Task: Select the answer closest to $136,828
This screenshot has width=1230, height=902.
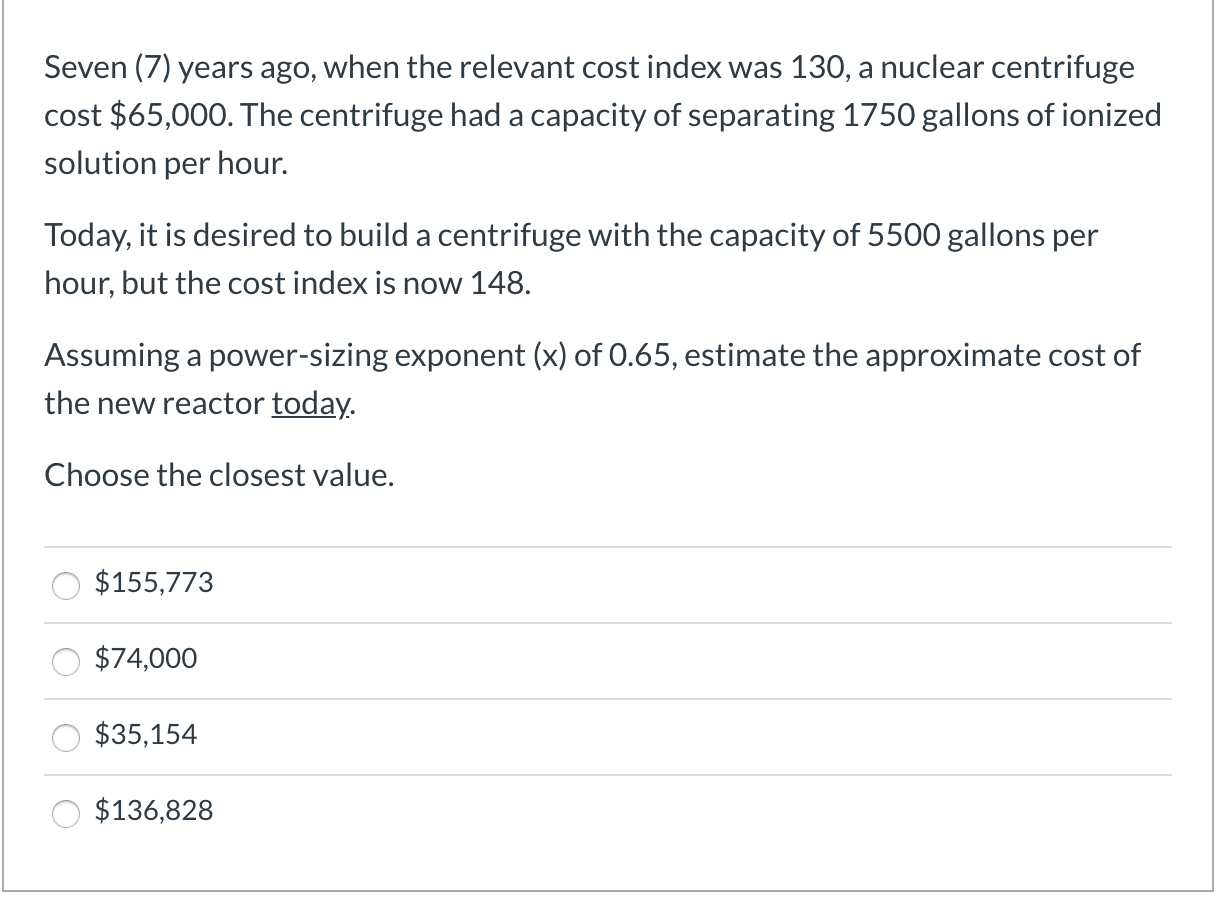Action: pyautogui.click(x=154, y=812)
